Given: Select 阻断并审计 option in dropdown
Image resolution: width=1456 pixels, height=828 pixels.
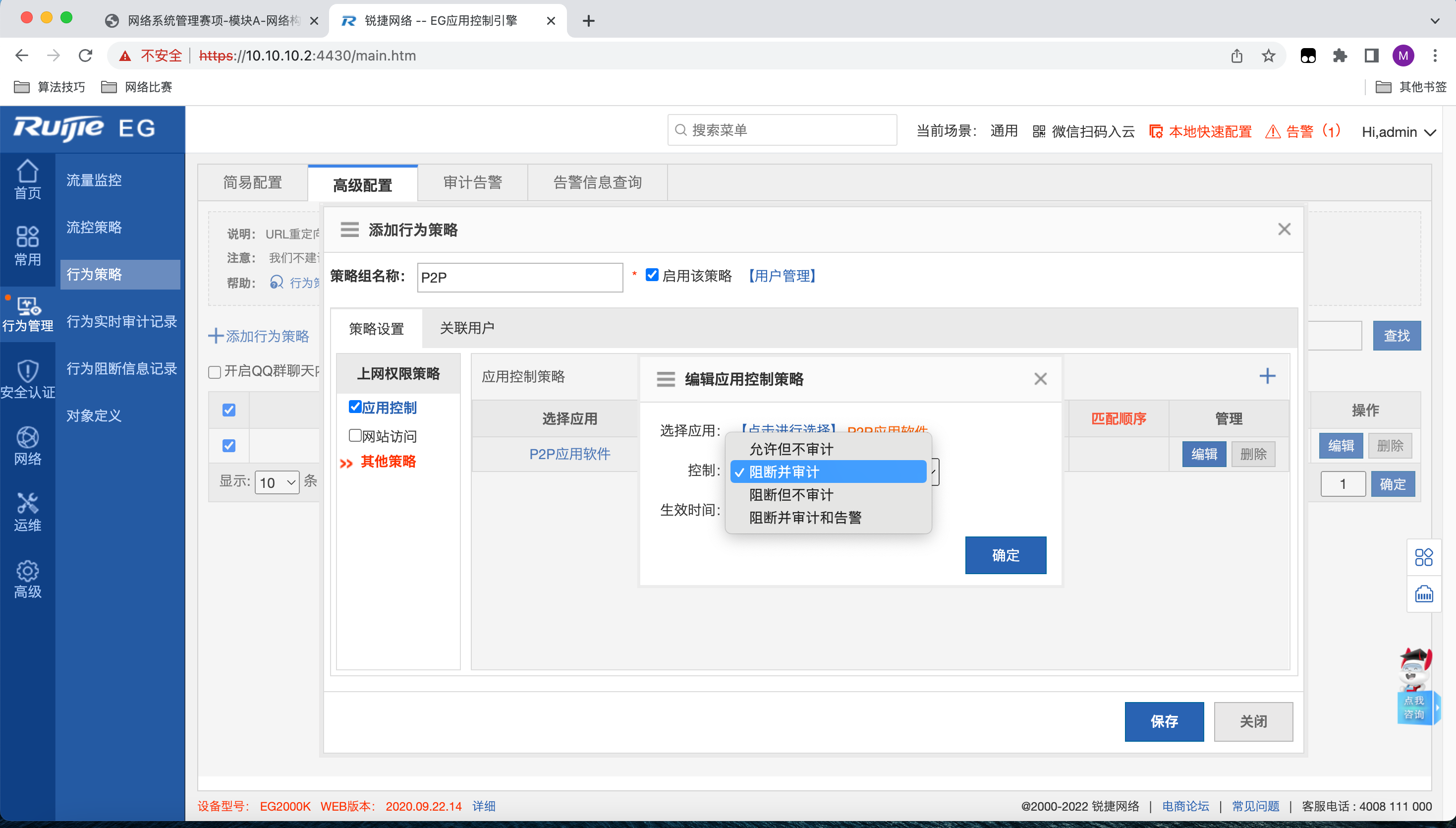Looking at the screenshot, I should click(x=828, y=472).
